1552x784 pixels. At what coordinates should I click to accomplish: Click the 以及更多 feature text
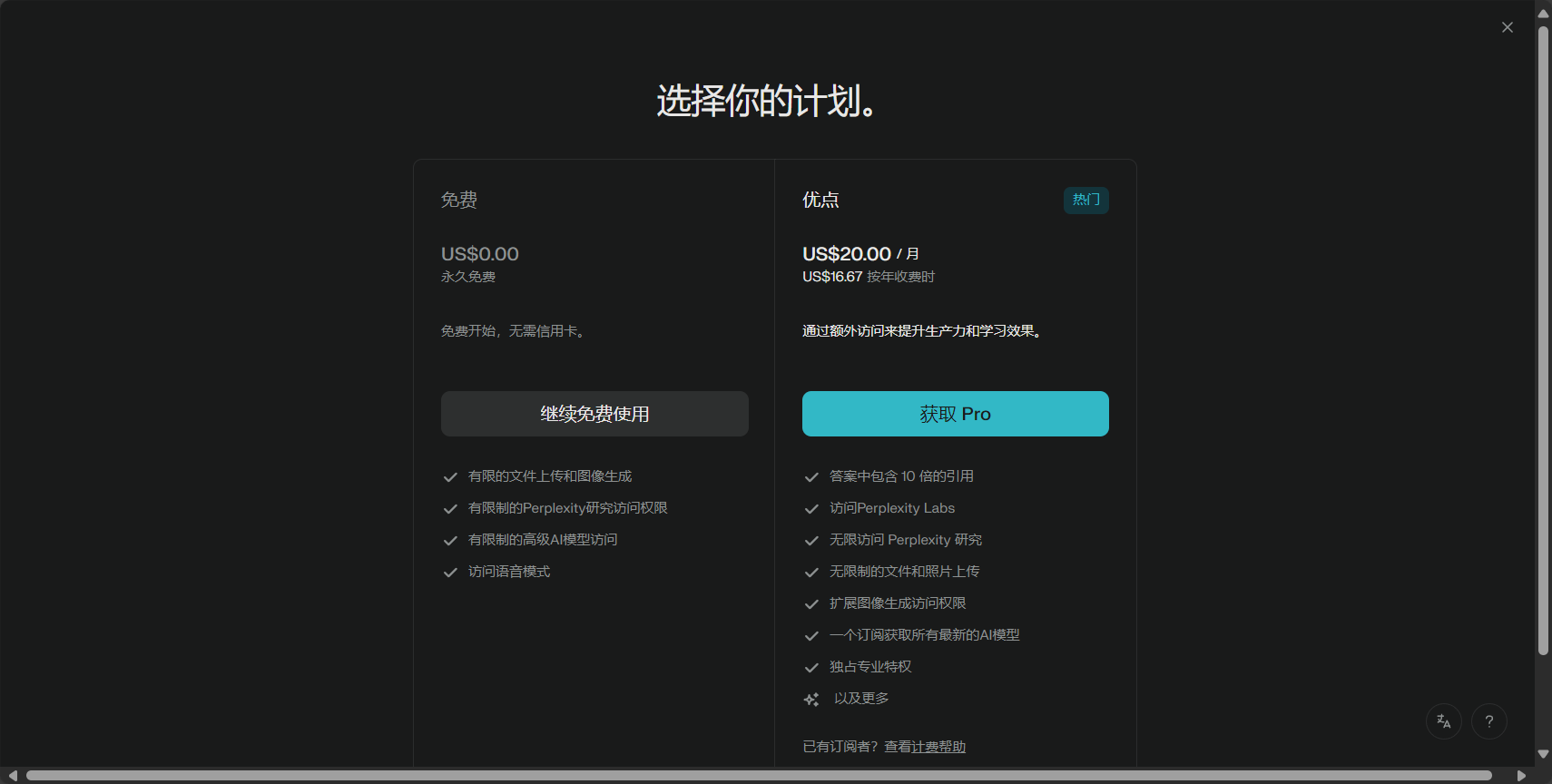(x=861, y=699)
